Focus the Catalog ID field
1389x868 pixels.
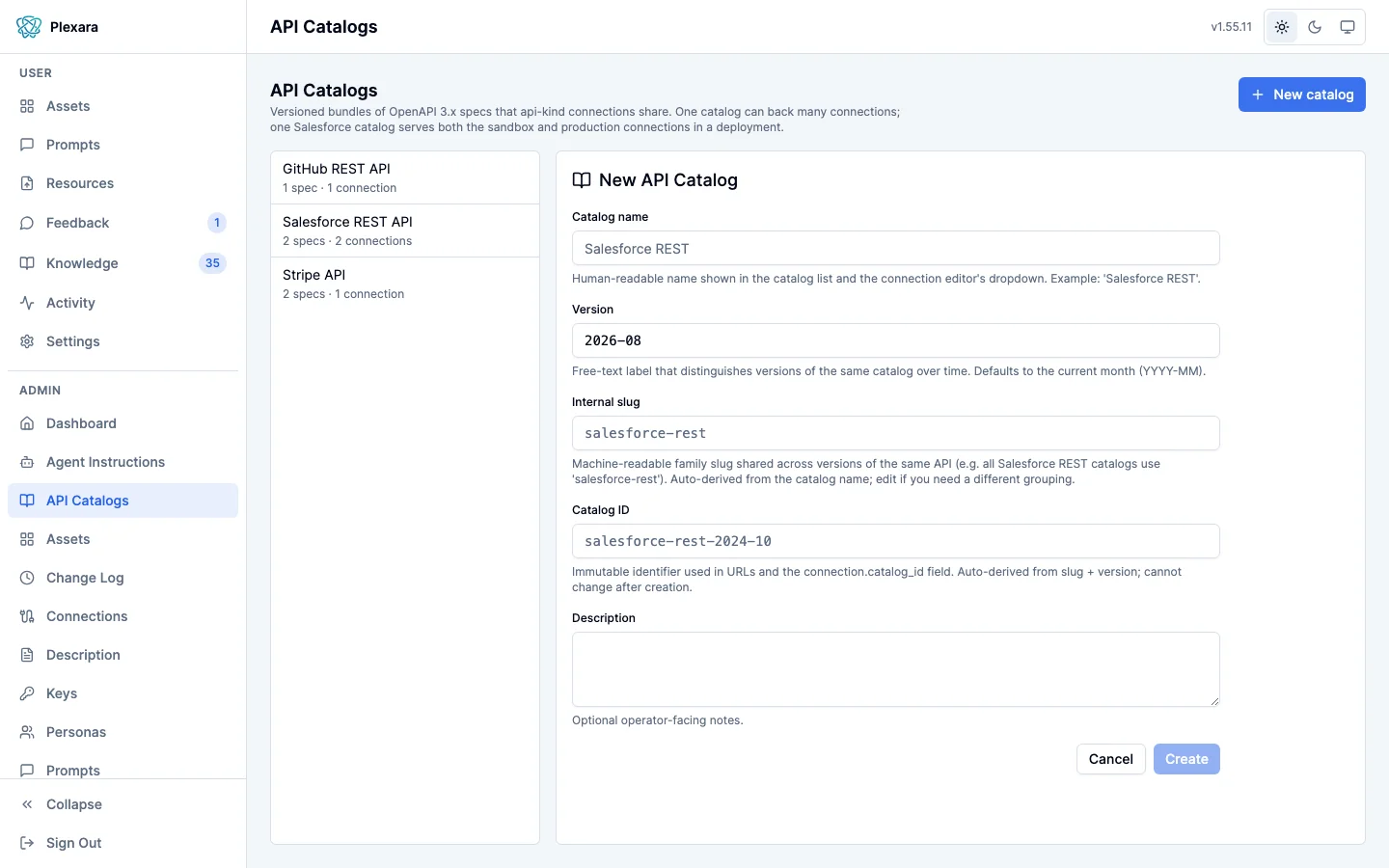(896, 541)
